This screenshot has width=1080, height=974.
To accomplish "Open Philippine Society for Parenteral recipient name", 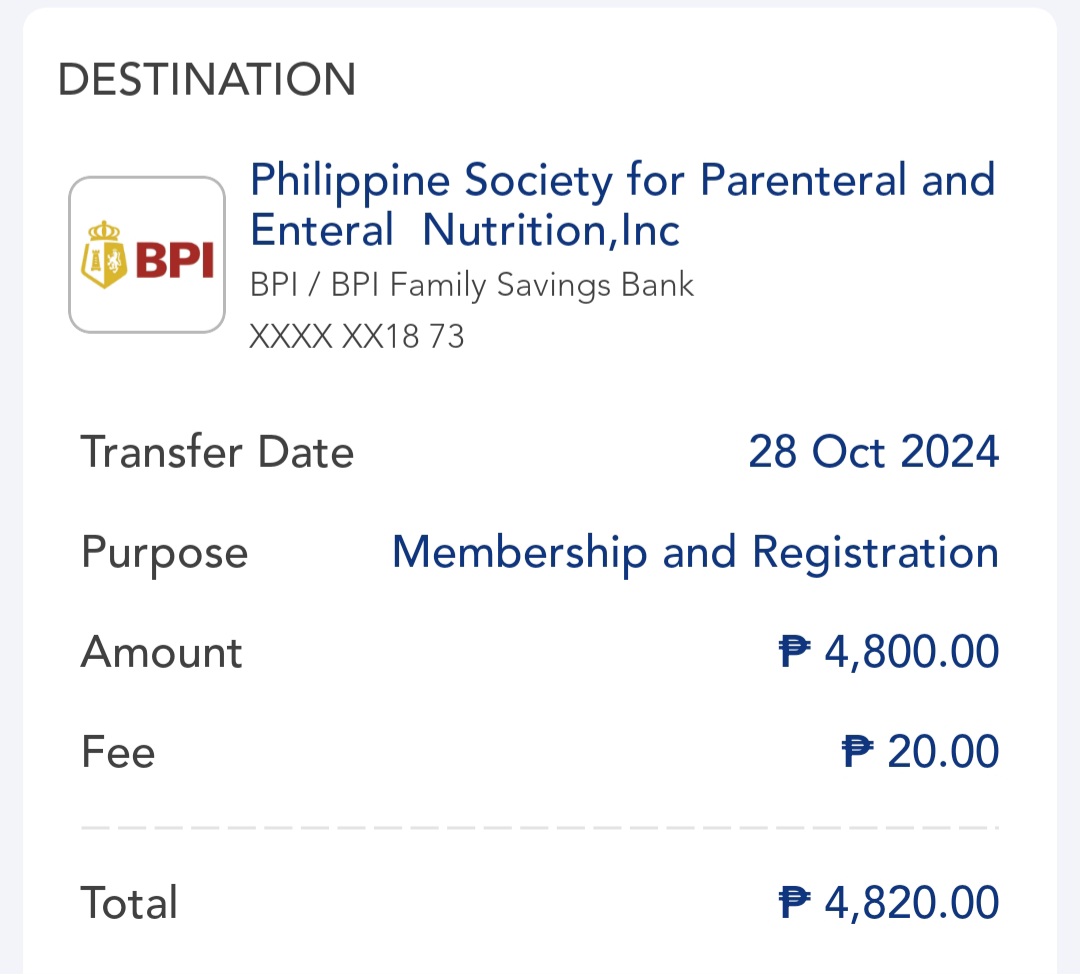I will coord(623,205).
